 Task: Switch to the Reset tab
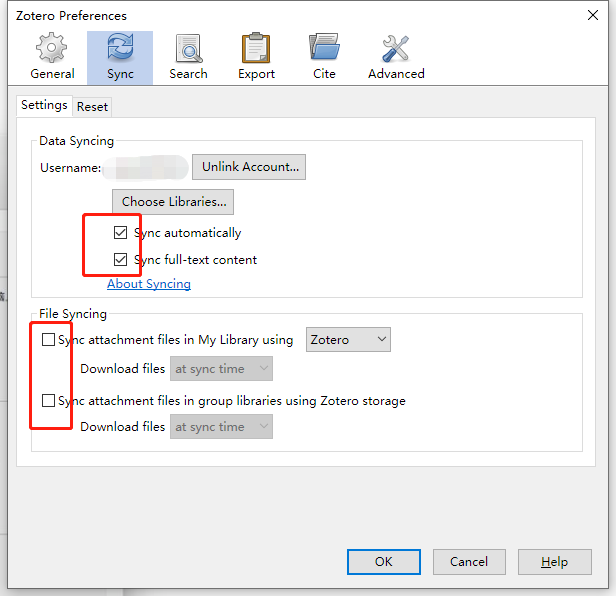click(92, 107)
